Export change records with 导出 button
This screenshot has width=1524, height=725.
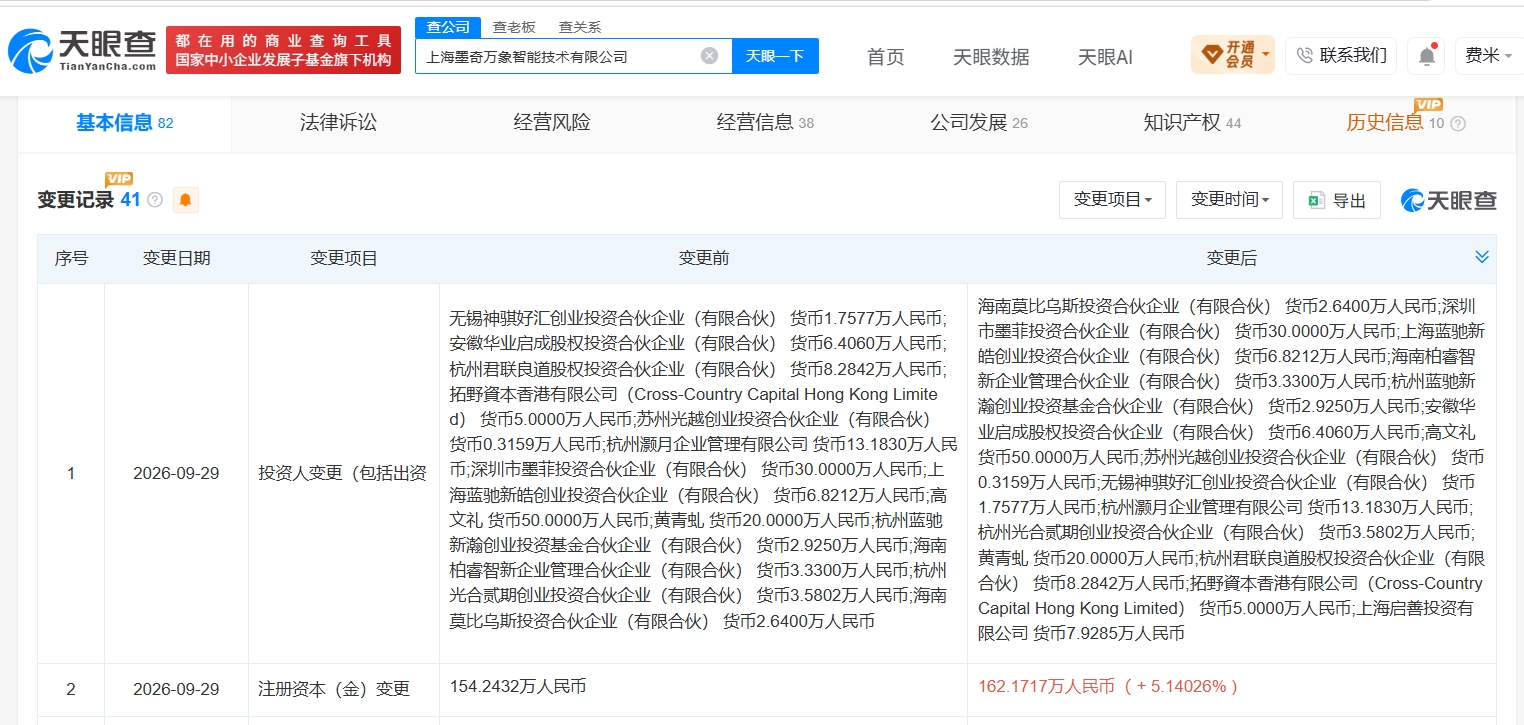[x=1337, y=200]
